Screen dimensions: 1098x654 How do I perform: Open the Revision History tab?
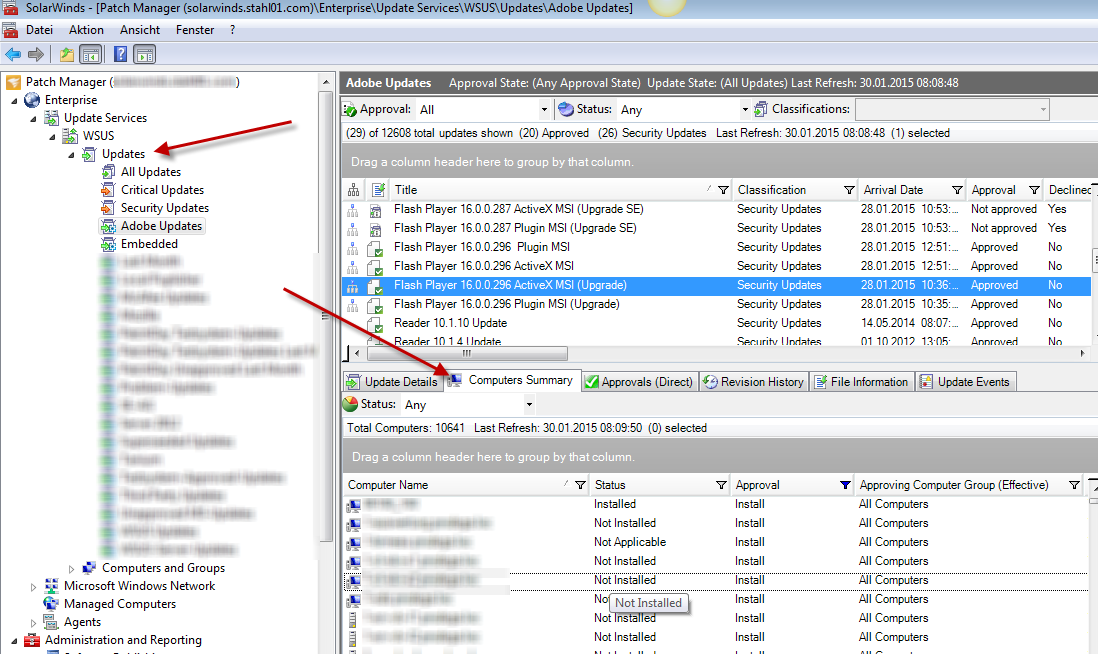click(x=753, y=382)
